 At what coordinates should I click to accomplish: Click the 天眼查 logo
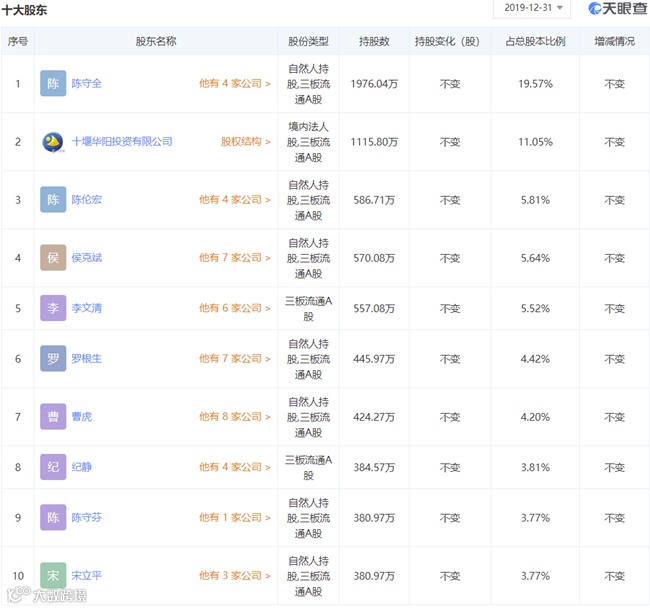tap(618, 8)
